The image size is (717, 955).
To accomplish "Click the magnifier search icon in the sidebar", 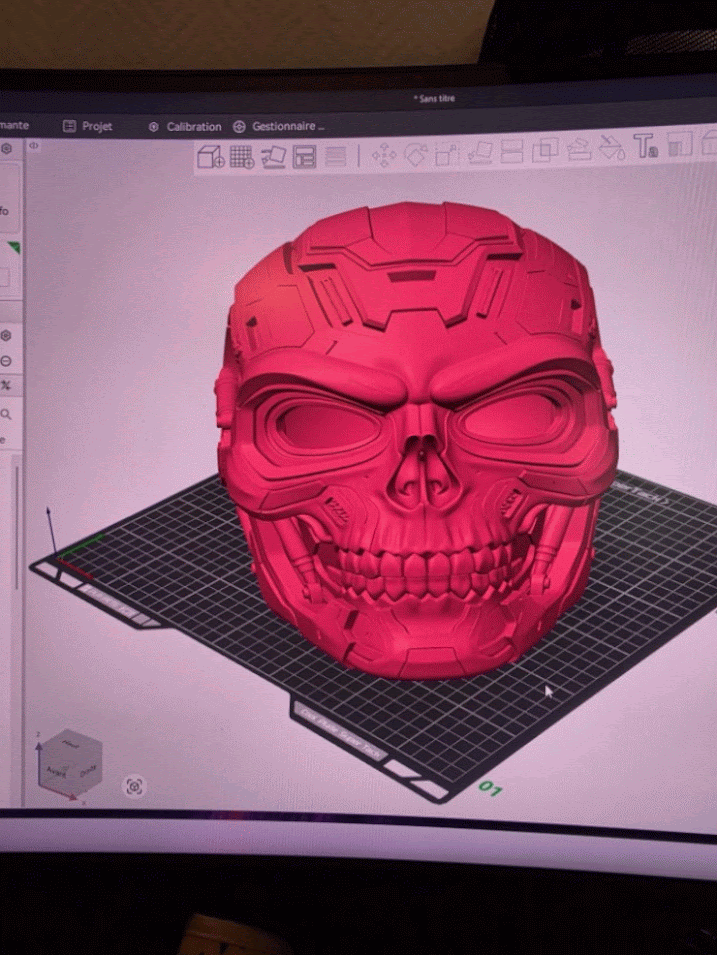I will pos(6,414).
